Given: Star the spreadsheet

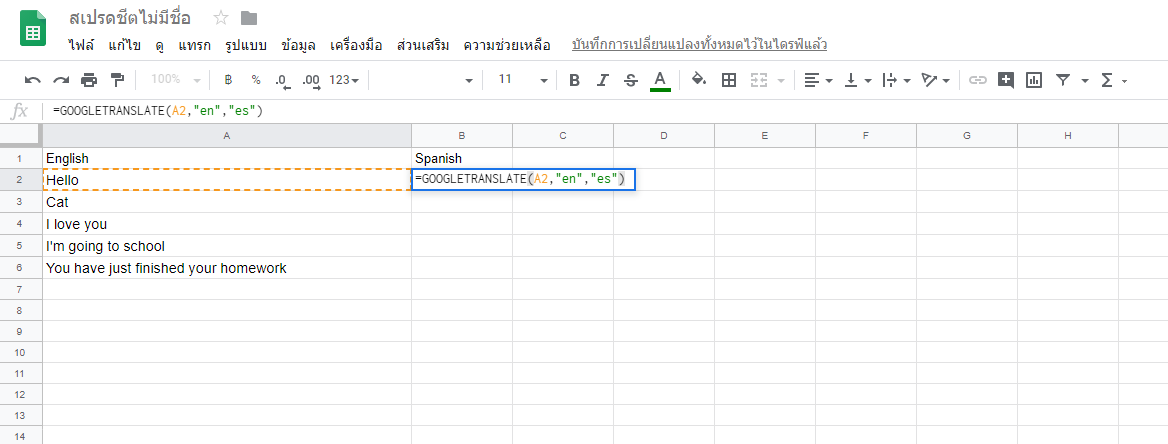Looking at the screenshot, I should pos(221,18).
